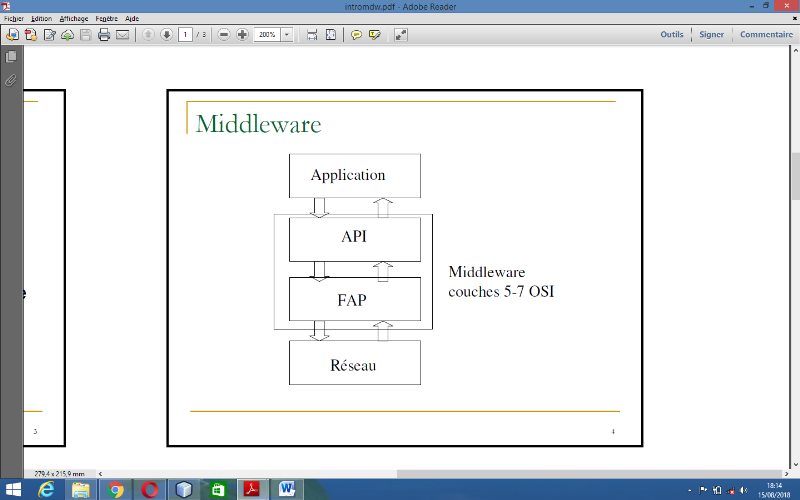800x500 pixels.
Task: Open the zoom percentage dropdown arrow
Action: (x=287, y=35)
